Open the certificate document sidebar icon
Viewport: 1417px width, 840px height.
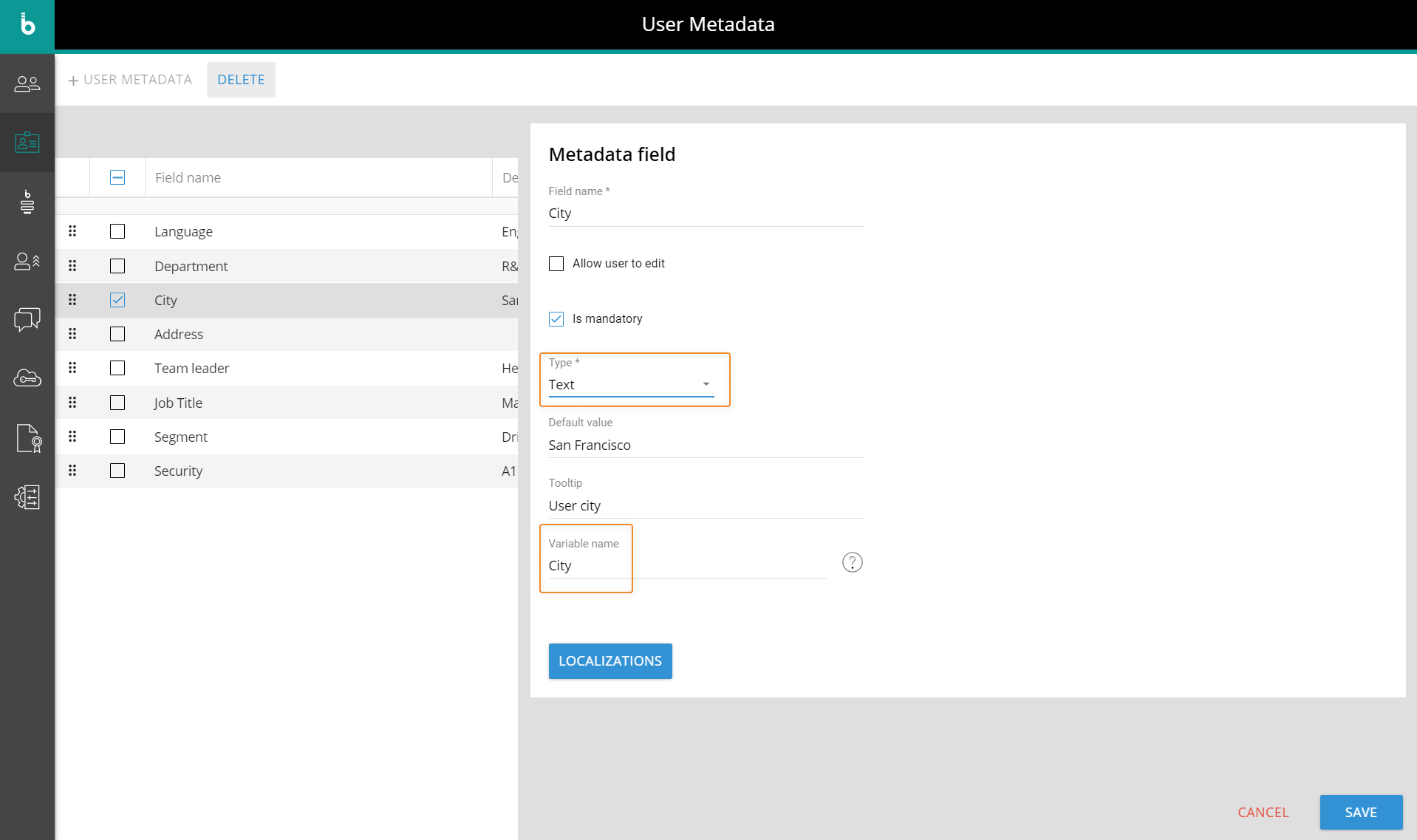[x=27, y=438]
